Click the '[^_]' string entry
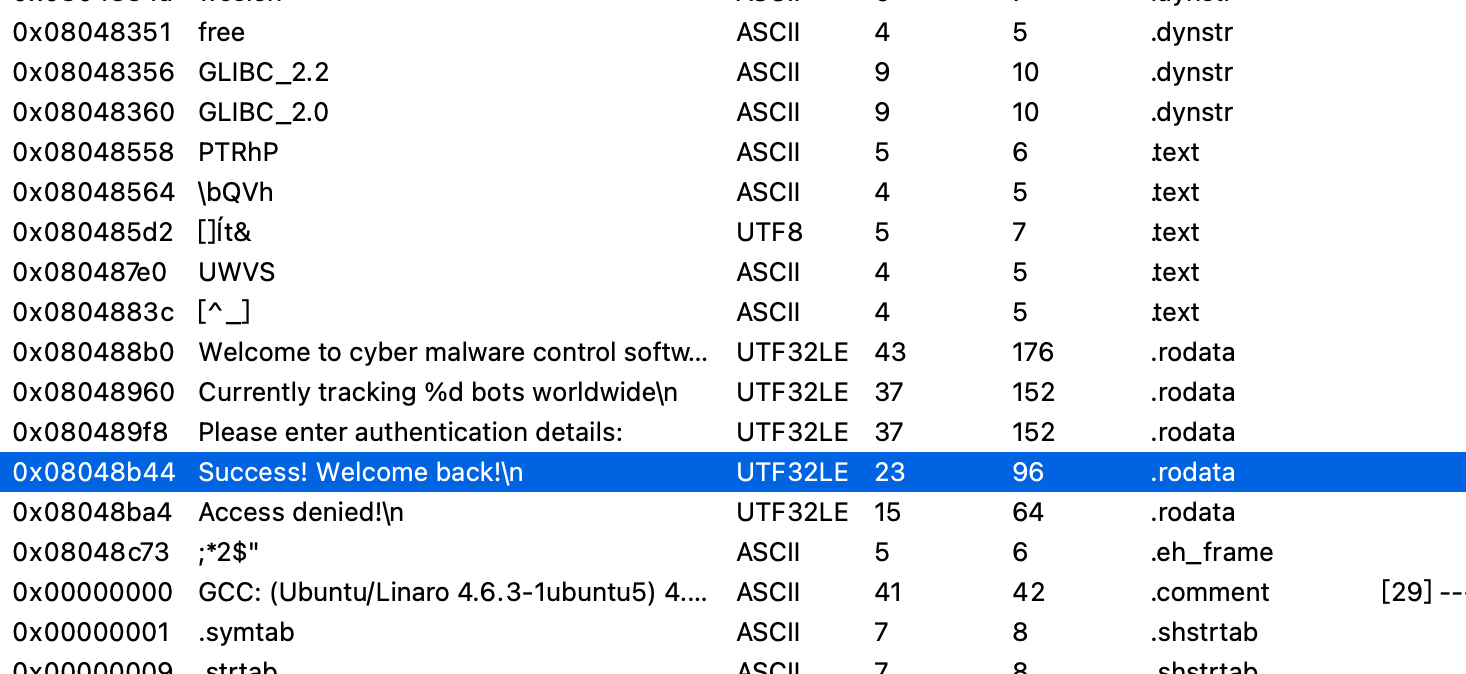Screen dimensions: 1466x674 click(x=224, y=313)
